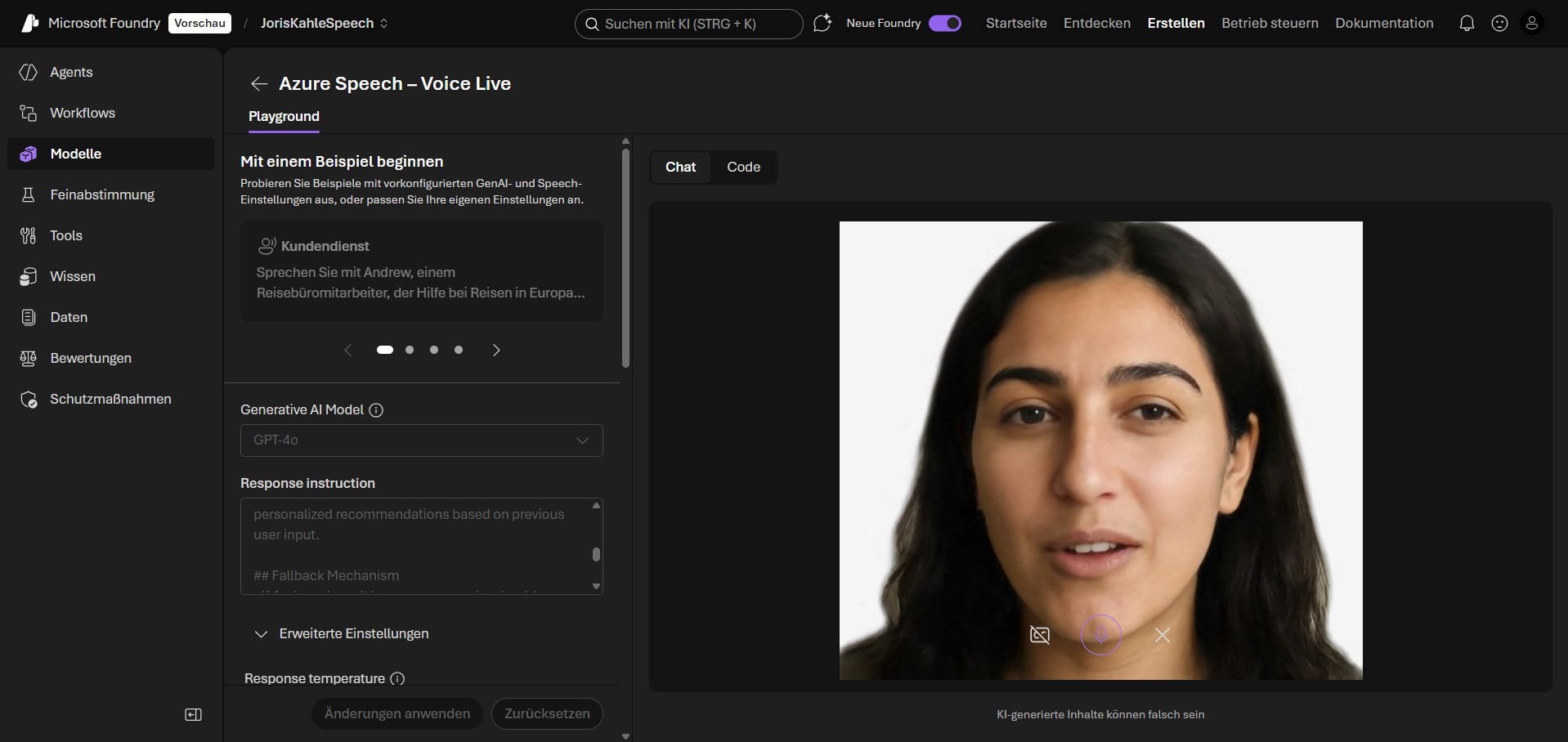Click the Zurücksetzen button
The width and height of the screenshot is (1568, 742).
(546, 713)
